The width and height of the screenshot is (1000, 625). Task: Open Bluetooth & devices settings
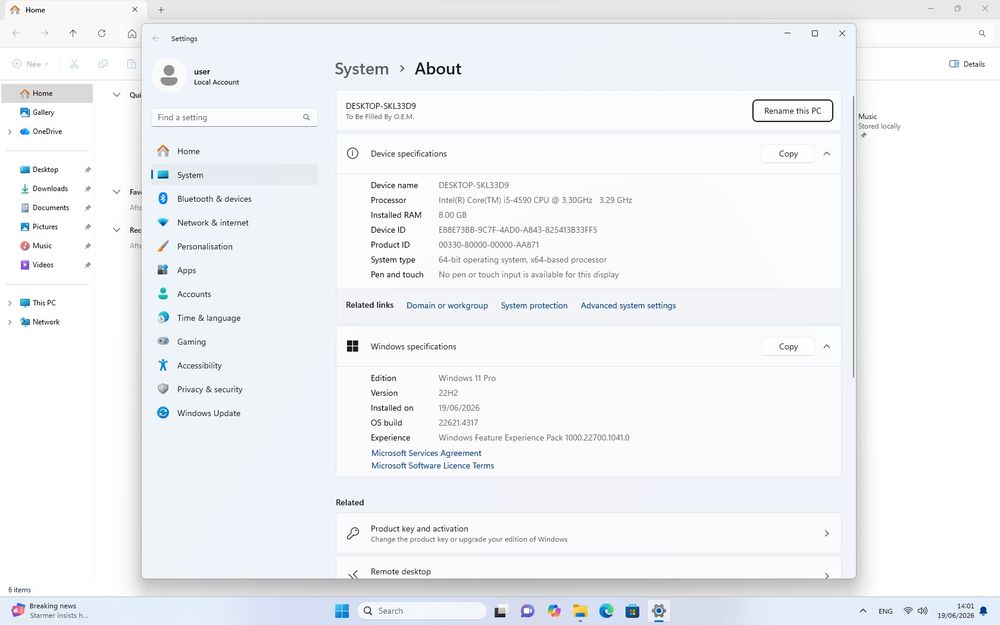click(x=234, y=199)
